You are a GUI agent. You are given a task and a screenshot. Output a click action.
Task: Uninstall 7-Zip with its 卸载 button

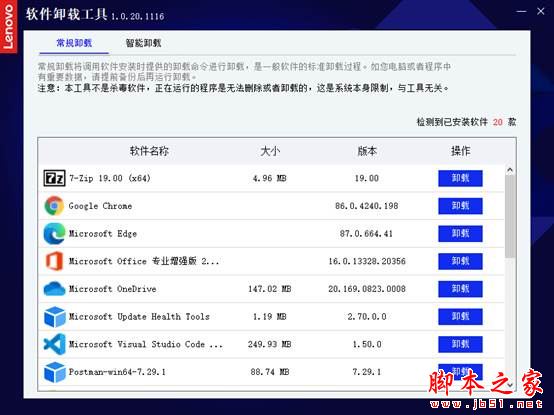tap(460, 178)
